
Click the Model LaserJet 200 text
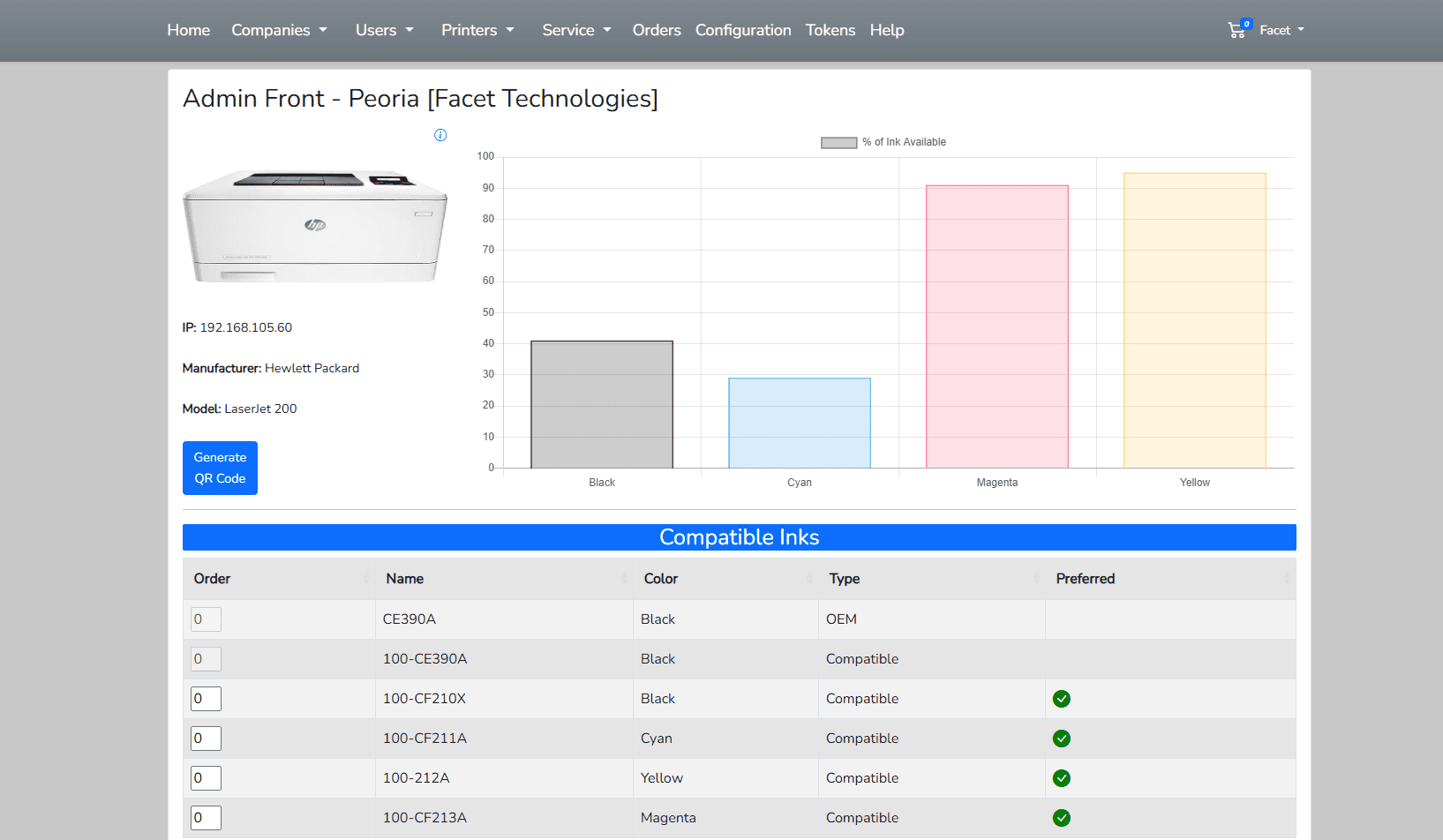pos(240,409)
